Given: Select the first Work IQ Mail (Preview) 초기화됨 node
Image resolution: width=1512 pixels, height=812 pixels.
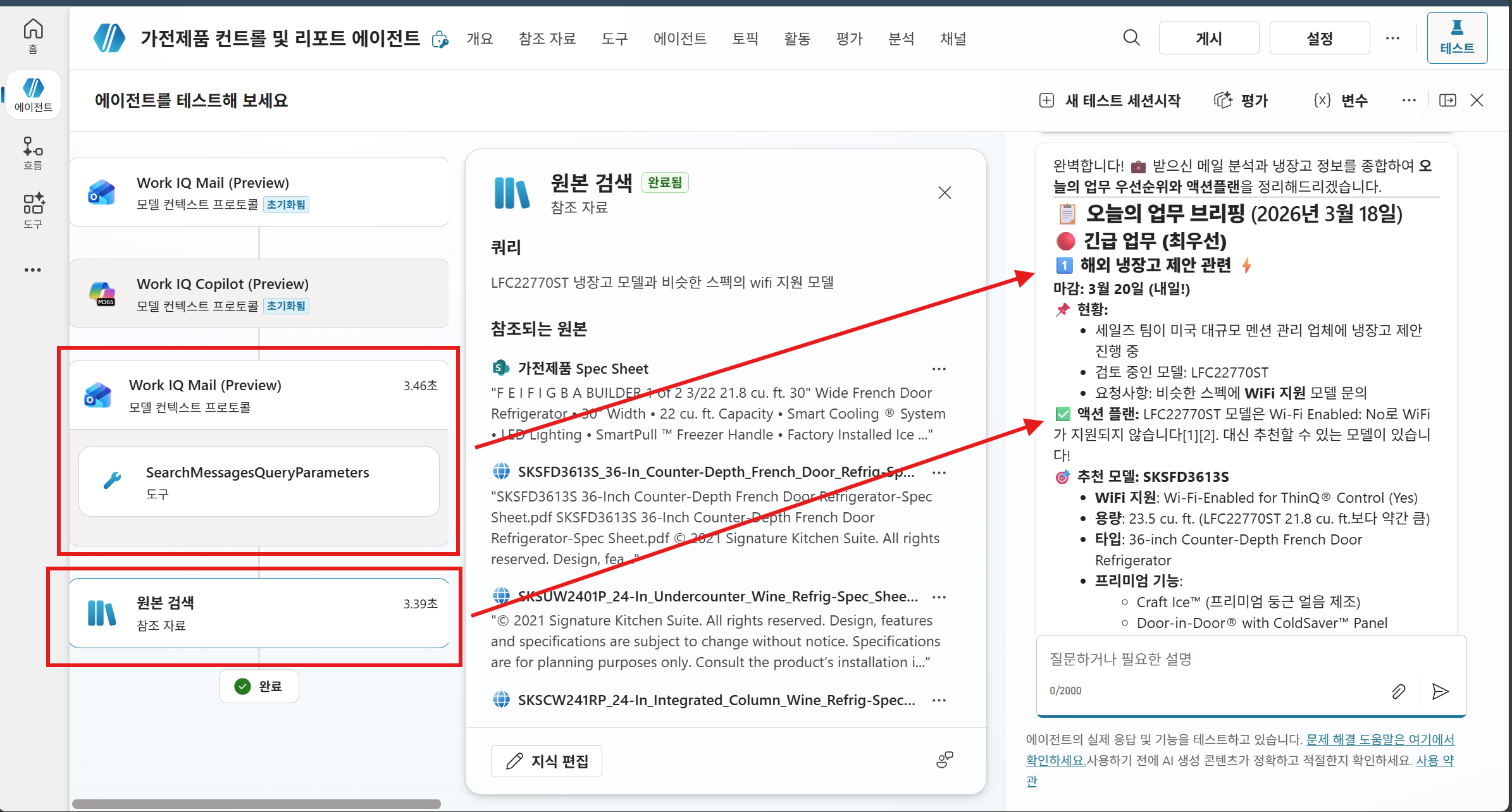Looking at the screenshot, I should [259, 192].
